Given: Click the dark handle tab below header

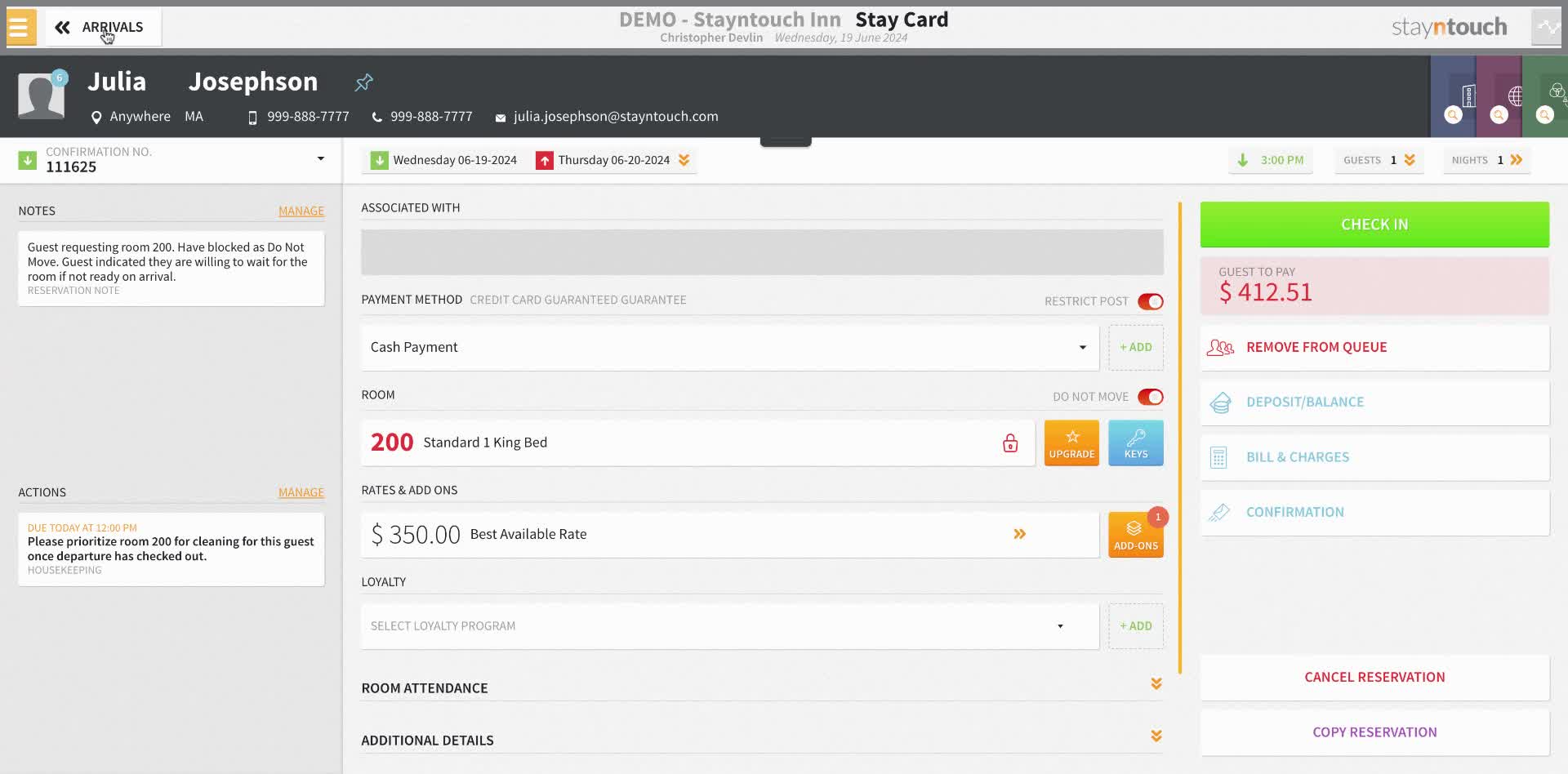Looking at the screenshot, I should point(786,142).
